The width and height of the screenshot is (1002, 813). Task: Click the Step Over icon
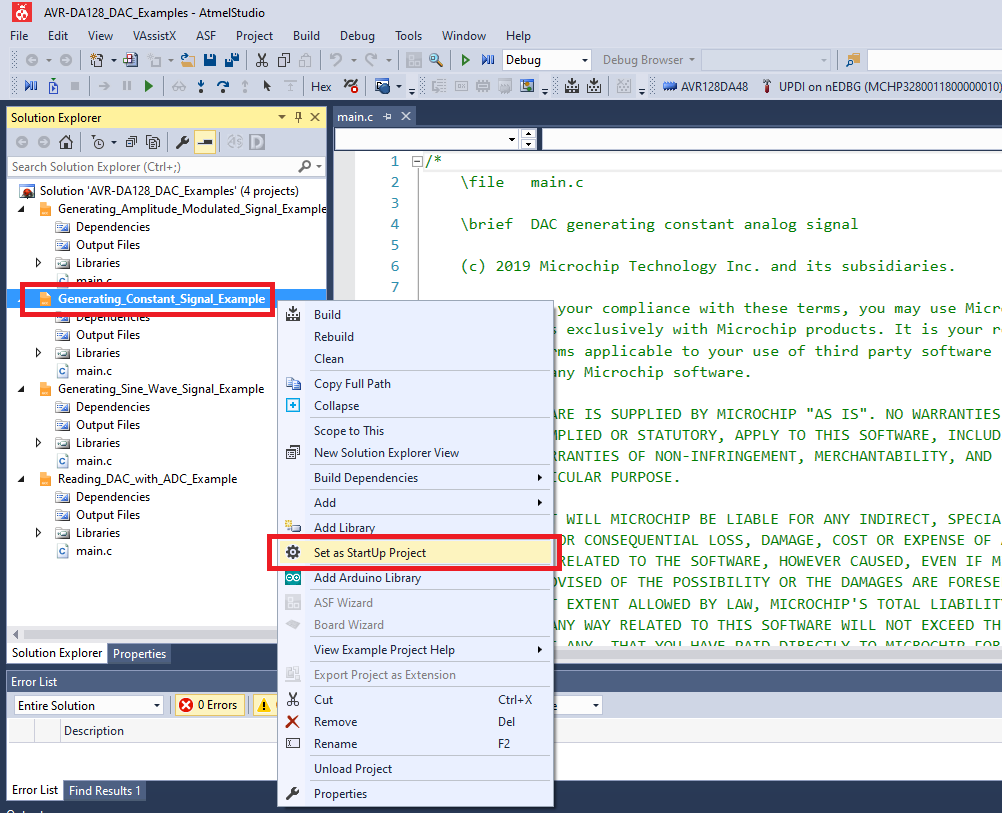pos(222,86)
